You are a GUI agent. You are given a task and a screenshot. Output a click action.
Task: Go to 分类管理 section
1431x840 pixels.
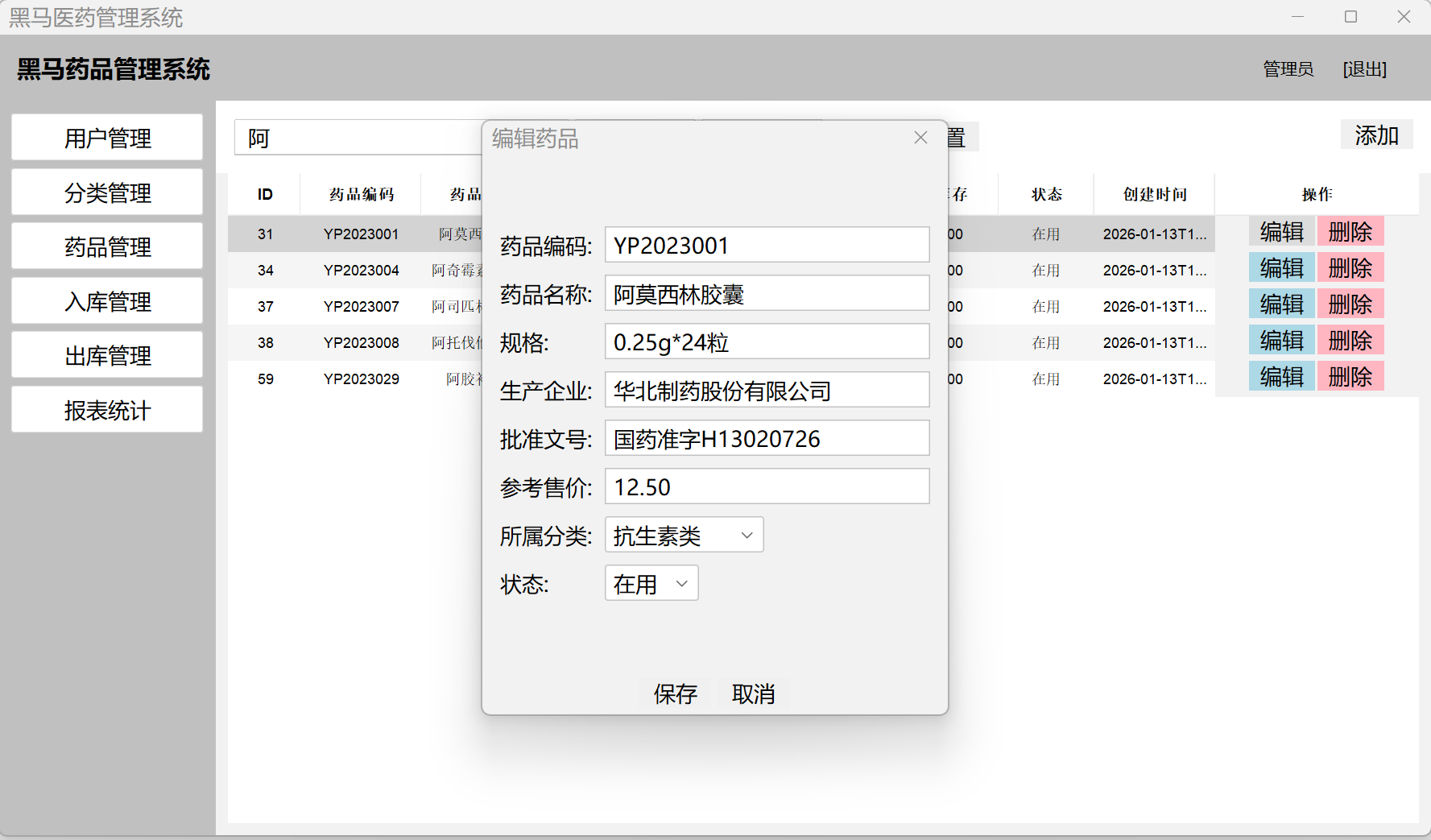pos(107,192)
